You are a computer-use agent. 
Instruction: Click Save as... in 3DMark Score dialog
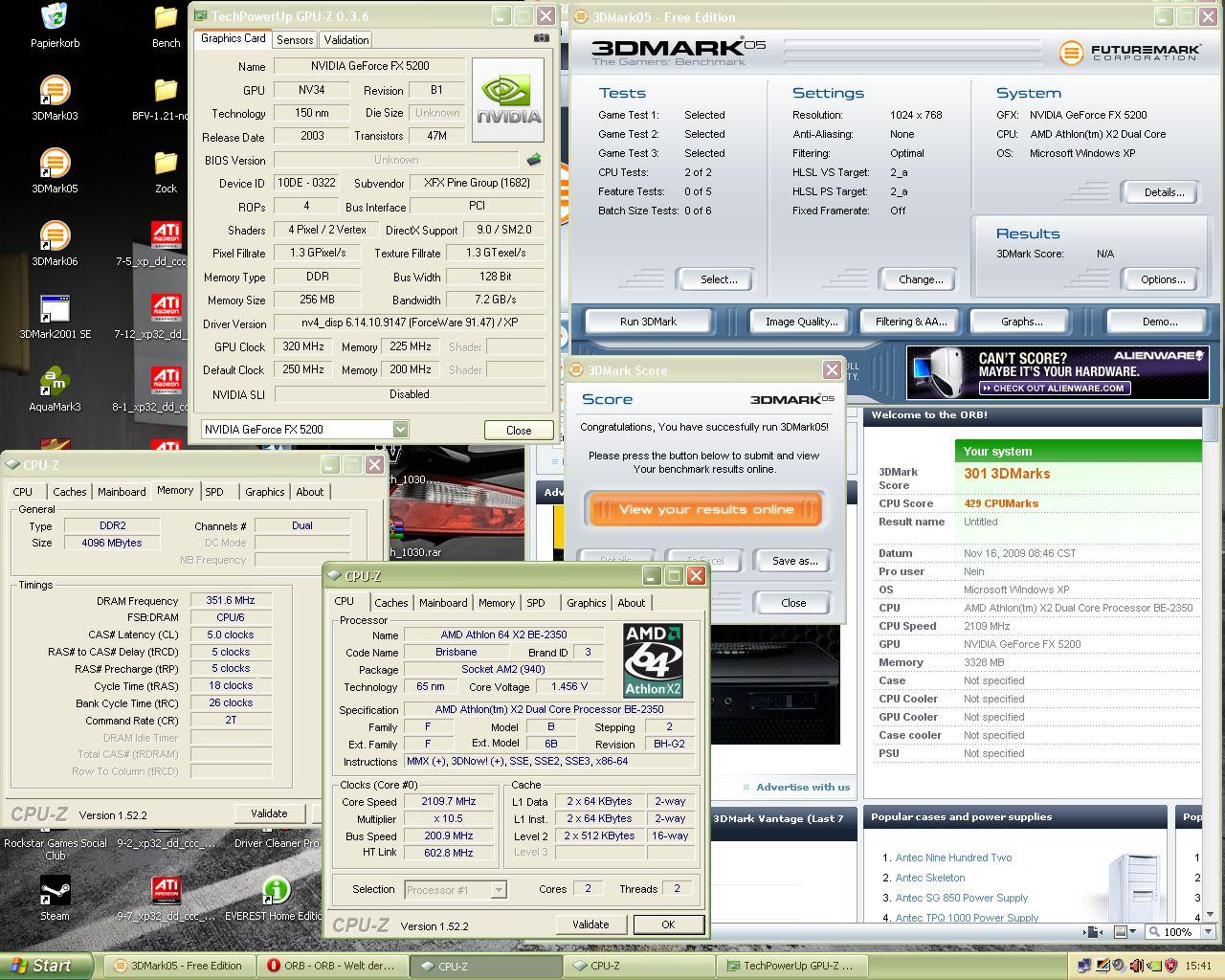[794, 561]
